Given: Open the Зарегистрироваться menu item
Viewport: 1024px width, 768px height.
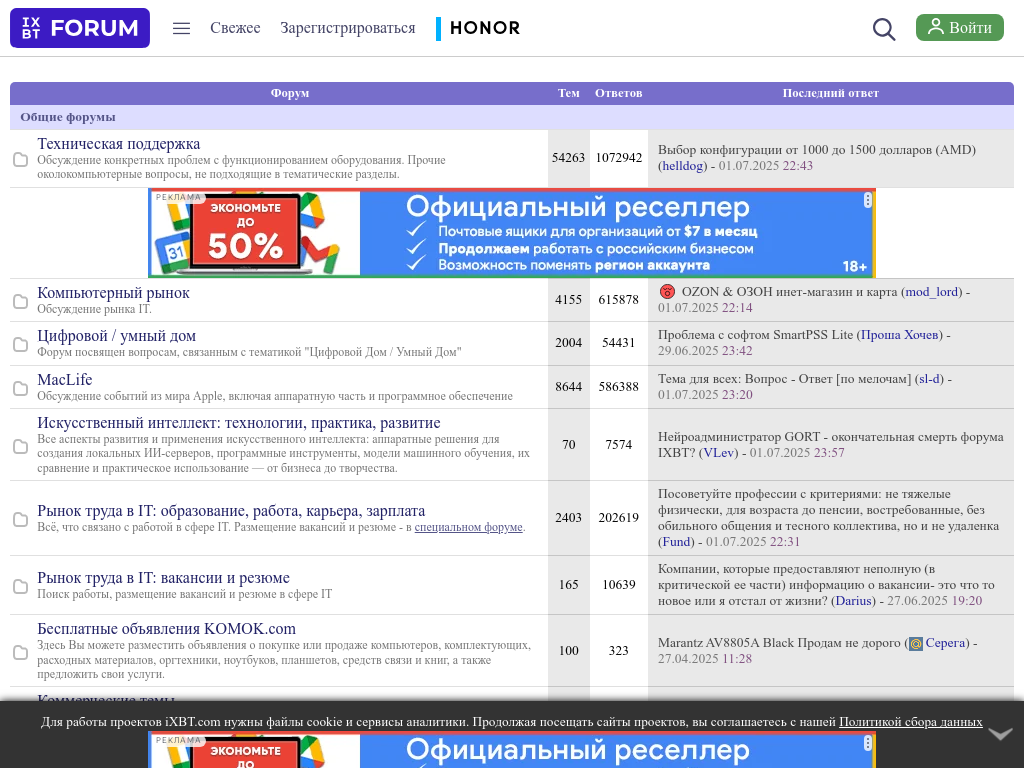Looking at the screenshot, I should point(347,28).
